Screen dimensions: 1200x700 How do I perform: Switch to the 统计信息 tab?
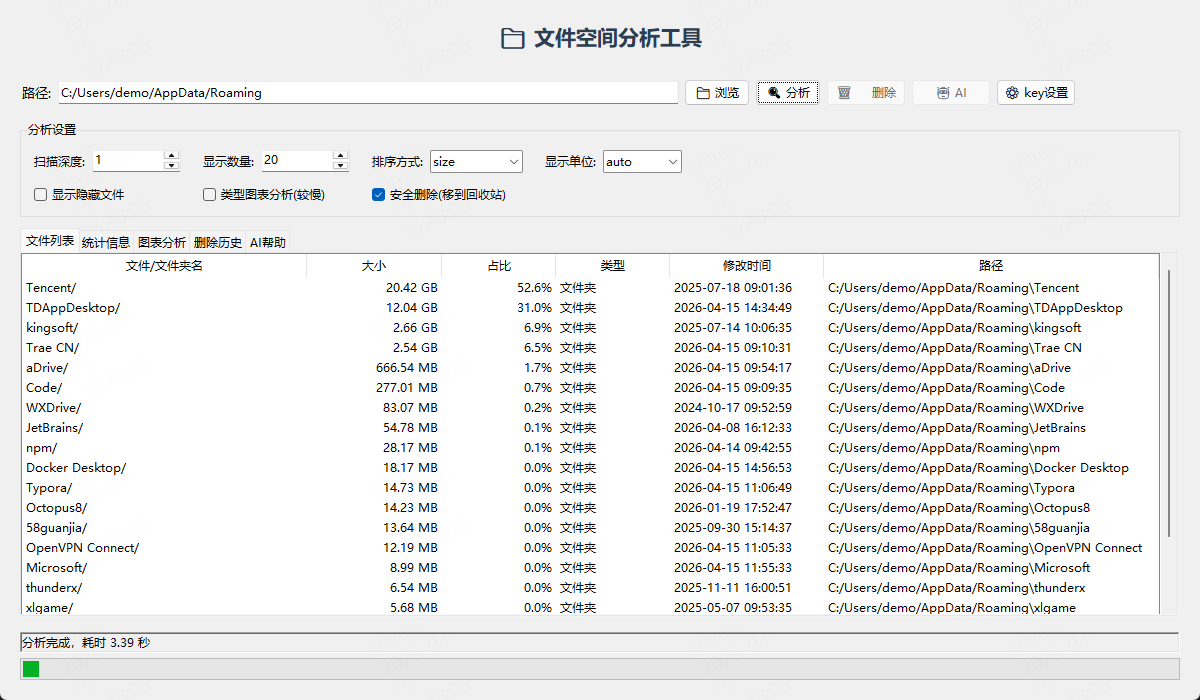[106, 242]
